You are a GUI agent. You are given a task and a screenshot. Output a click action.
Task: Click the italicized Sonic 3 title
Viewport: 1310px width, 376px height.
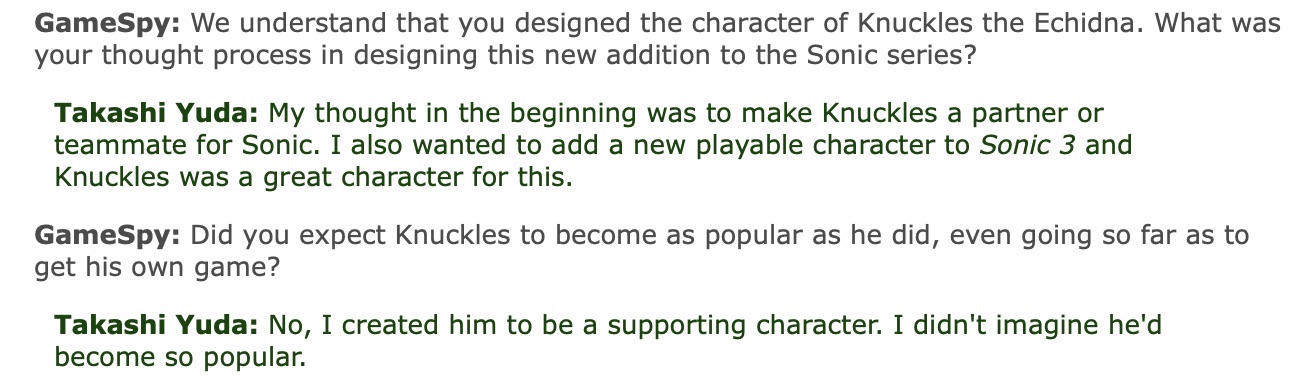click(1027, 145)
